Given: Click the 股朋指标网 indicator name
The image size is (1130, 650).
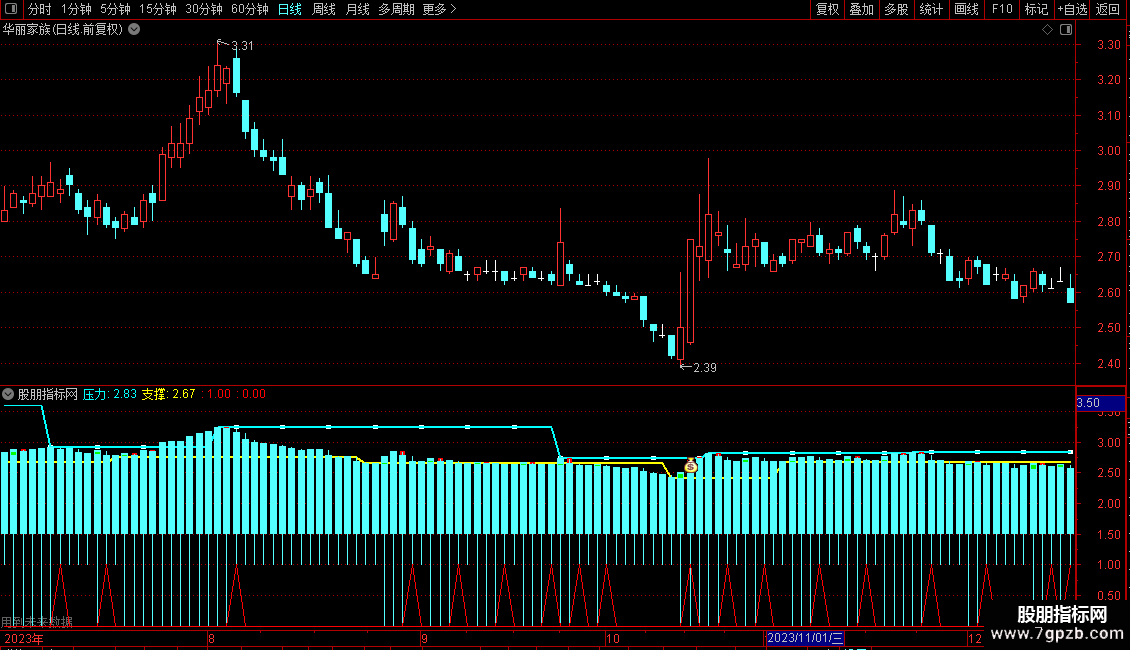Looking at the screenshot, I should coord(48,394).
